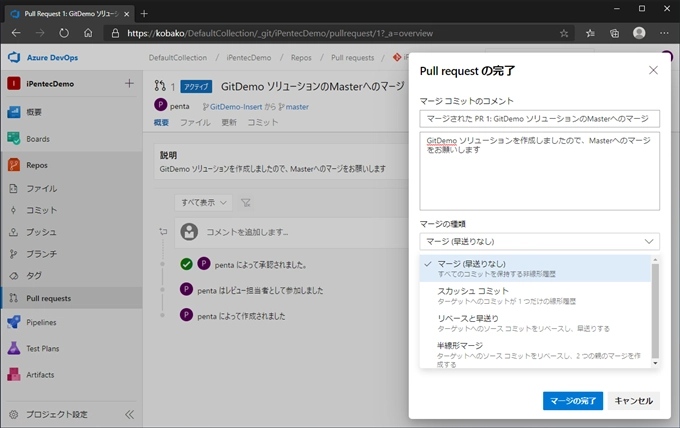
Task: Click DefaultCollection breadcrumb
Action: point(178,58)
